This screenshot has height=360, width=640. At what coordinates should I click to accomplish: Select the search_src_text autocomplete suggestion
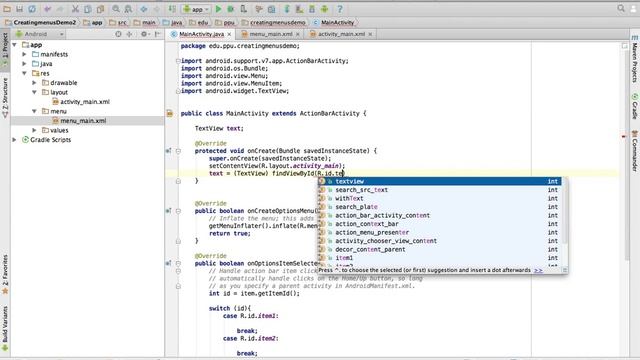(x=440, y=190)
